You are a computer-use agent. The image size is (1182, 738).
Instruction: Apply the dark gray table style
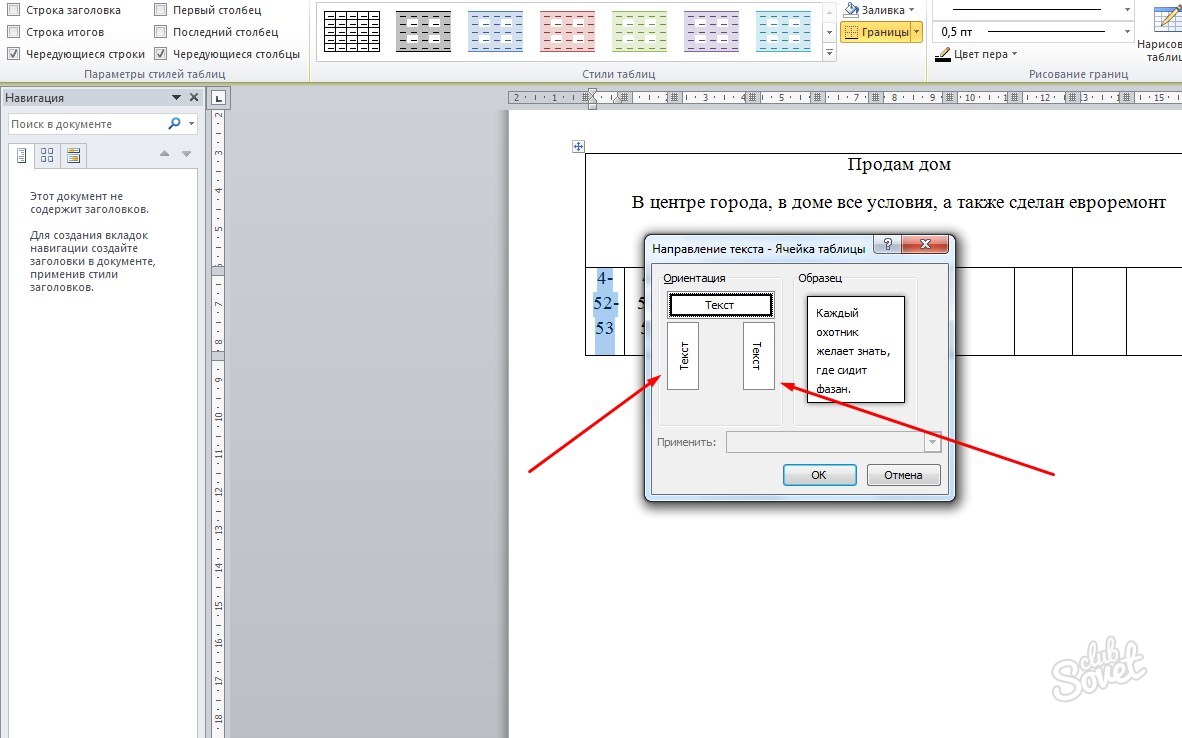point(424,32)
